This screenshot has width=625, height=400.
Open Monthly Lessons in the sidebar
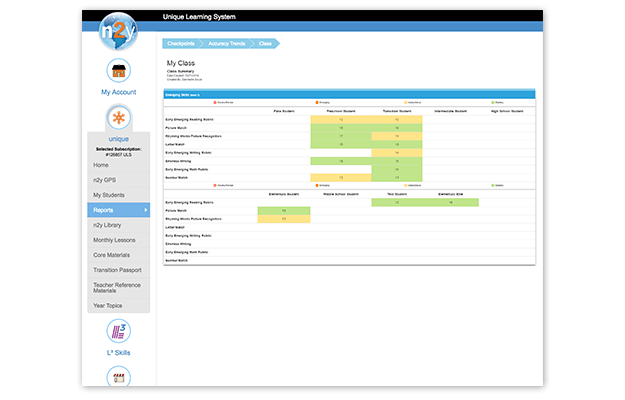(118, 240)
